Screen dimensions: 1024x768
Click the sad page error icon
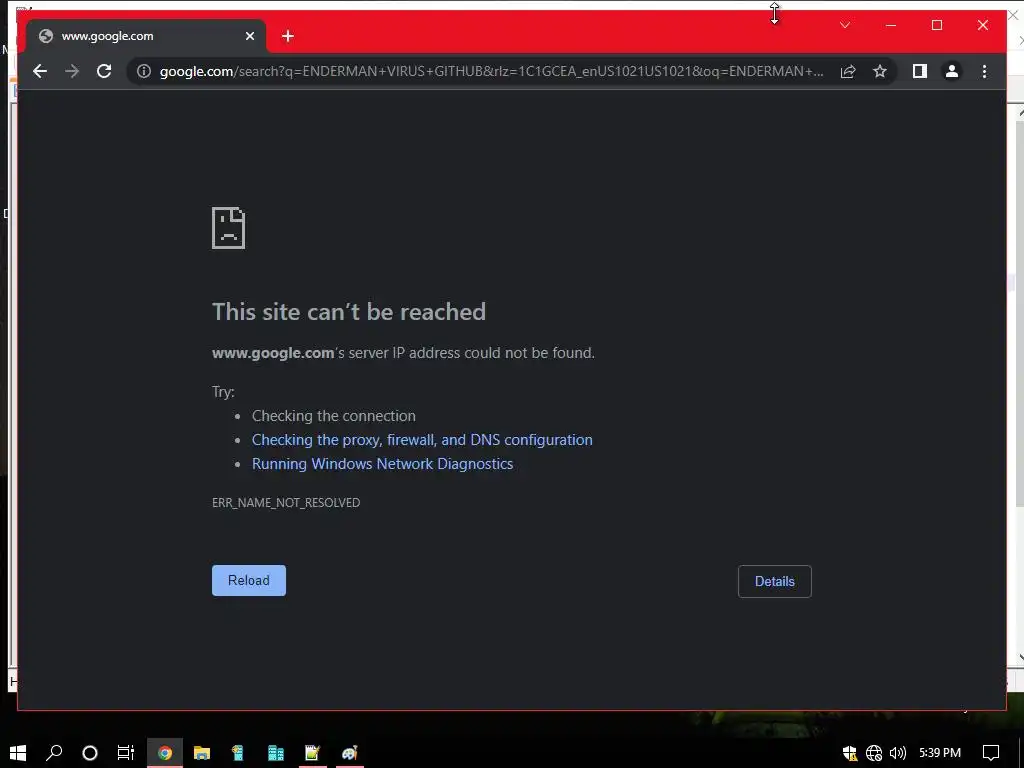click(229, 228)
